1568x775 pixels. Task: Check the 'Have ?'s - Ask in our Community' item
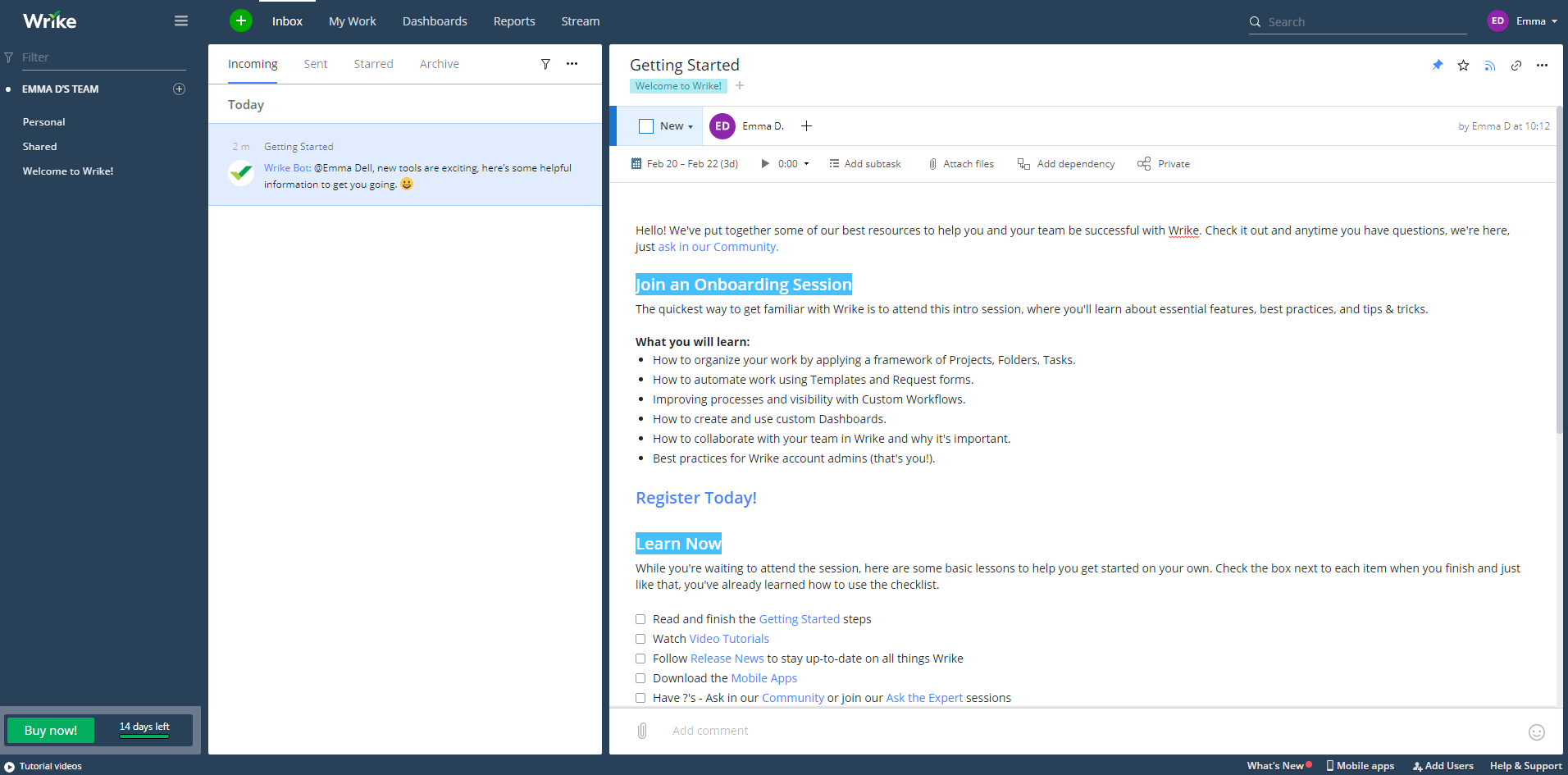[x=640, y=698]
